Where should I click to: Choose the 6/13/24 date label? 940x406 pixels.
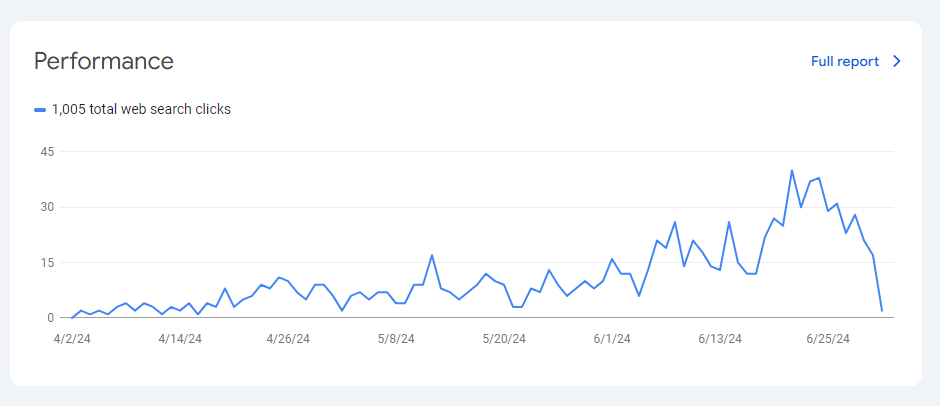click(x=719, y=339)
